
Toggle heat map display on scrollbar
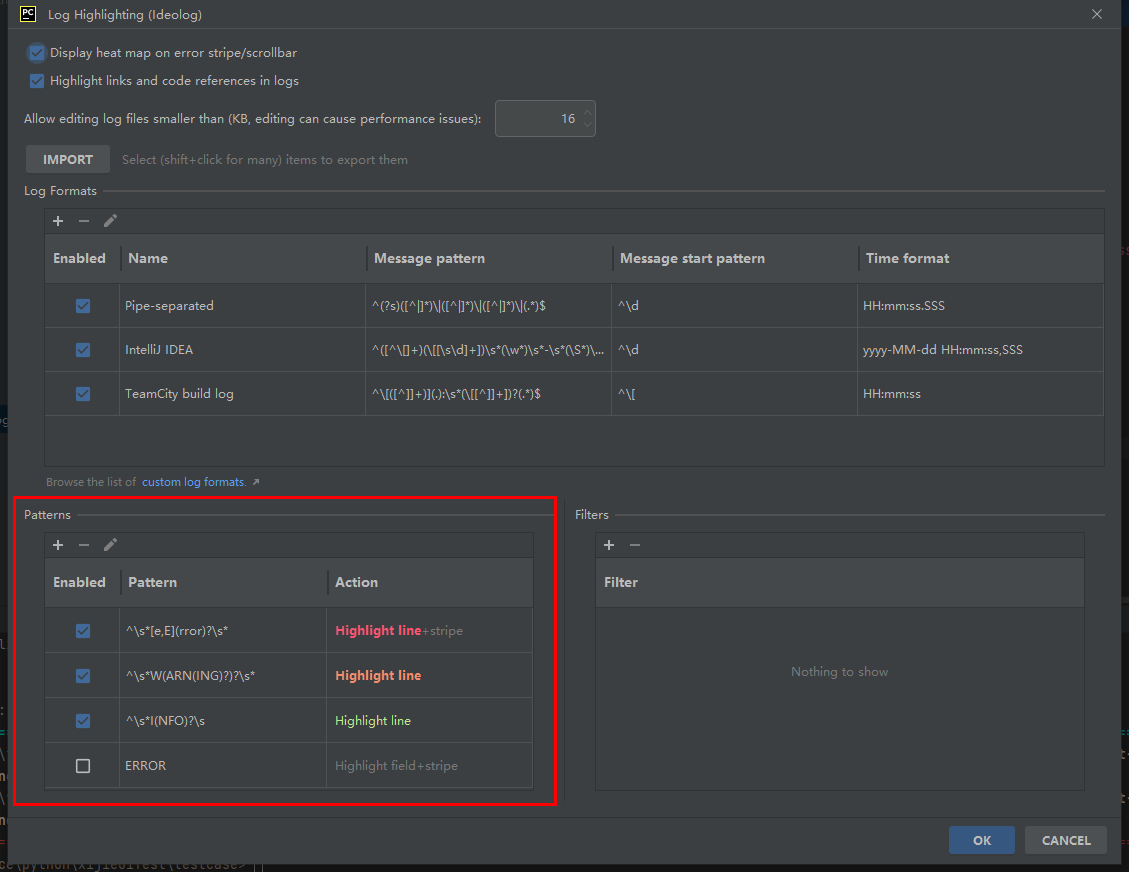coord(37,53)
